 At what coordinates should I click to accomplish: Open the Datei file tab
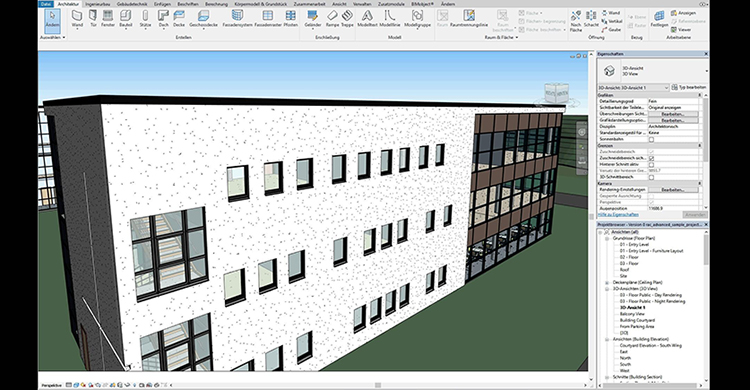tap(45, 4)
